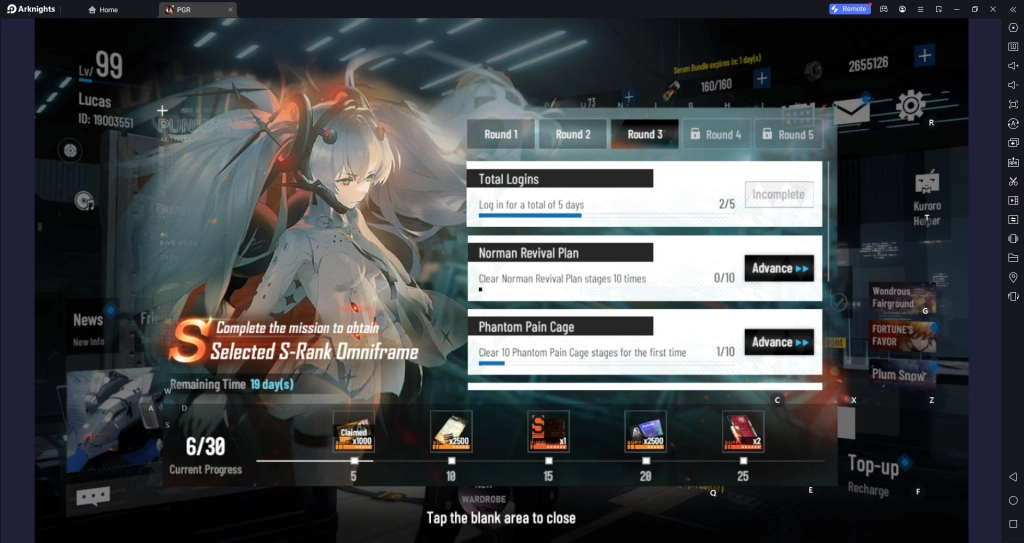The height and width of the screenshot is (543, 1024).
Task: Switch to the Home tab in emulator
Action: pyautogui.click(x=103, y=10)
